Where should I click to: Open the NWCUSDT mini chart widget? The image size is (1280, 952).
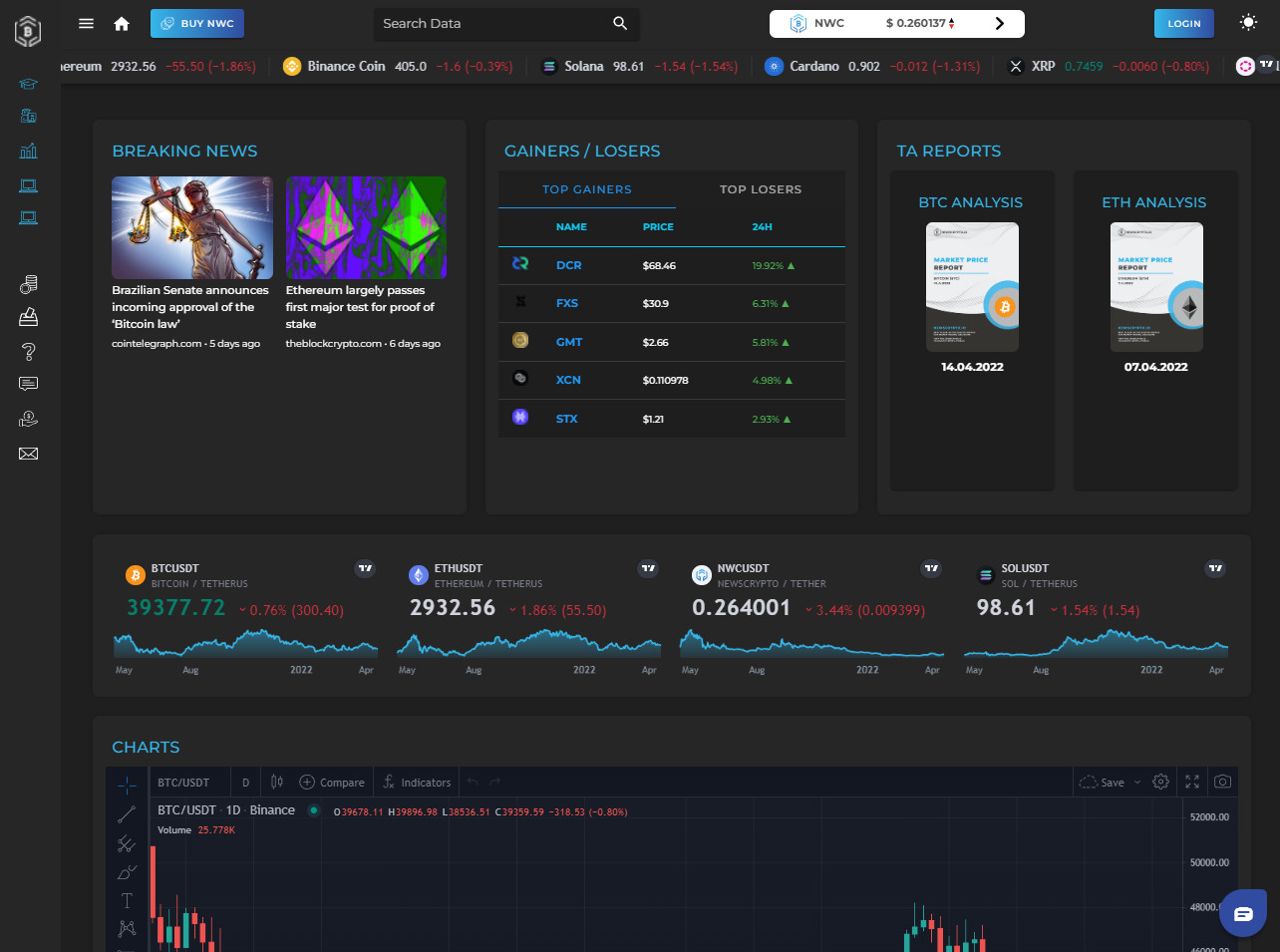pyautogui.click(x=811, y=617)
